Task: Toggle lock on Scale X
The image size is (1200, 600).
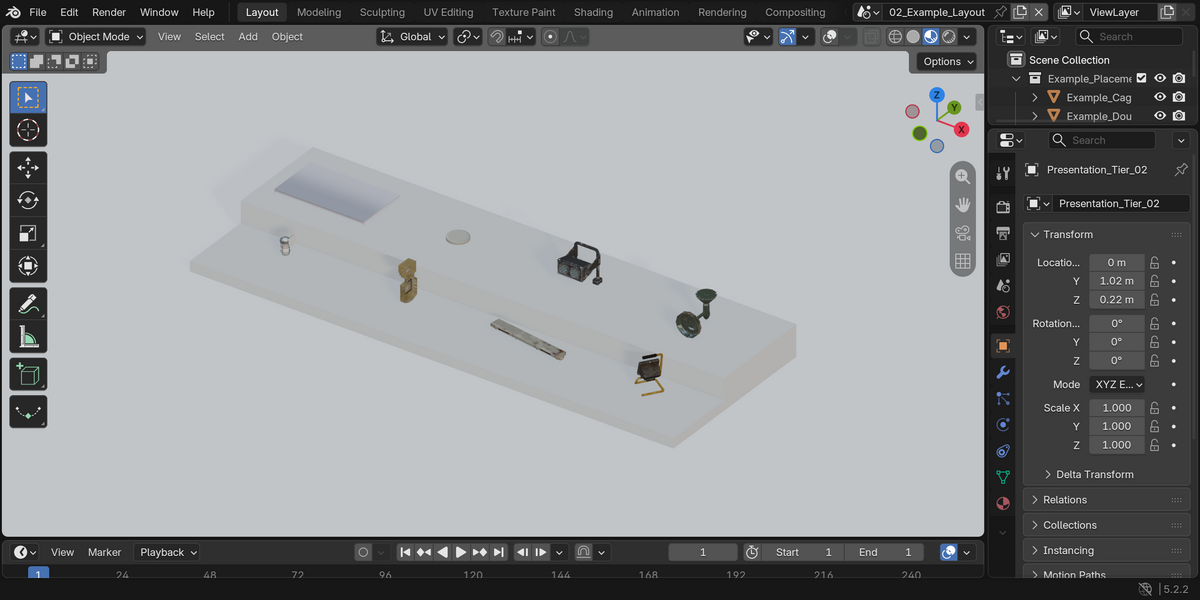Action: (x=1154, y=408)
